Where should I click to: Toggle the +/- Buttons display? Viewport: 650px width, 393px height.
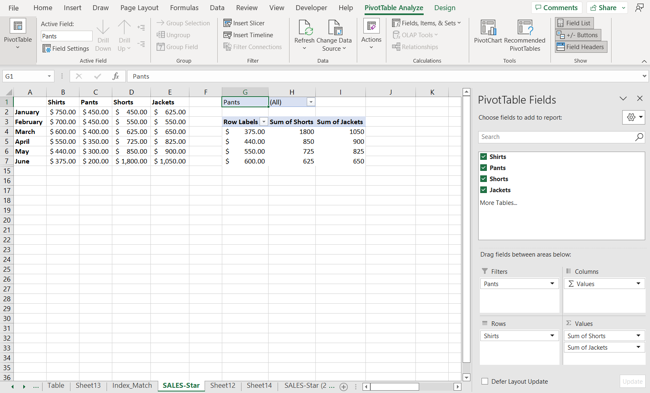(x=578, y=35)
